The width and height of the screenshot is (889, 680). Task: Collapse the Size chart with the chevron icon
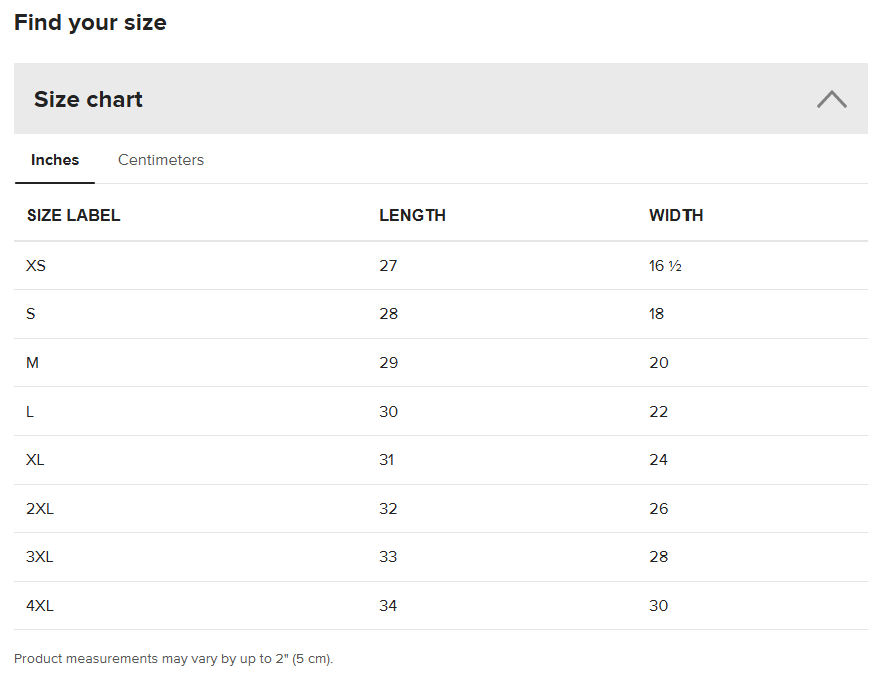[831, 99]
